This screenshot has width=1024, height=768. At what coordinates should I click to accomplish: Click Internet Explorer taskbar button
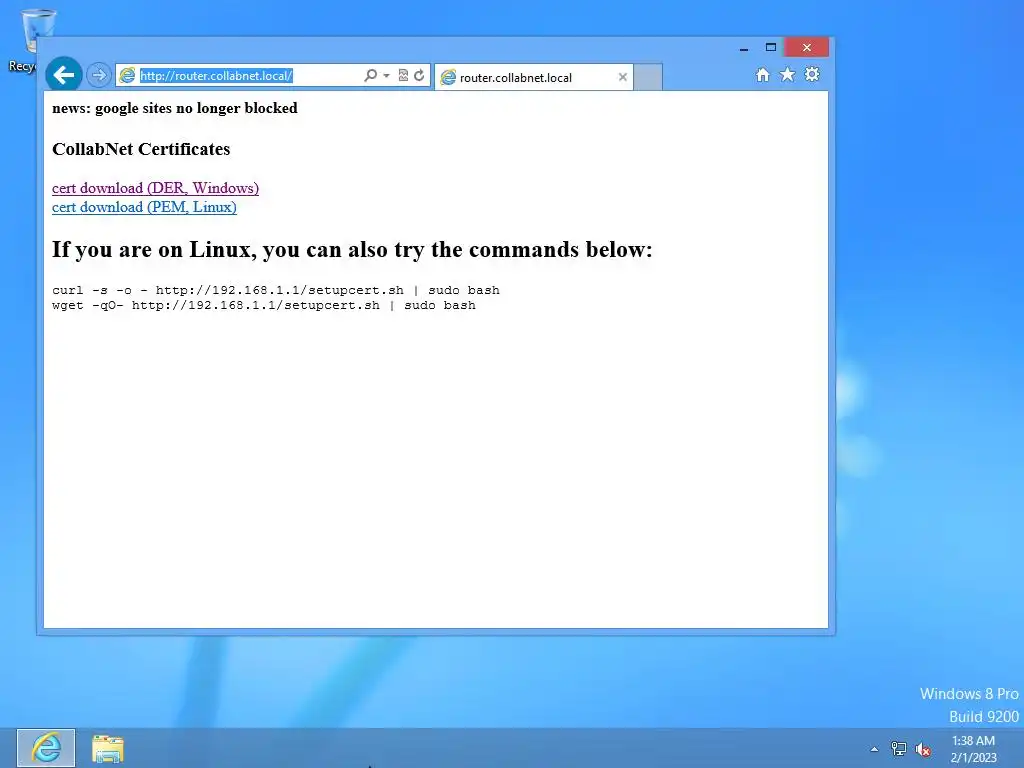click(x=46, y=748)
